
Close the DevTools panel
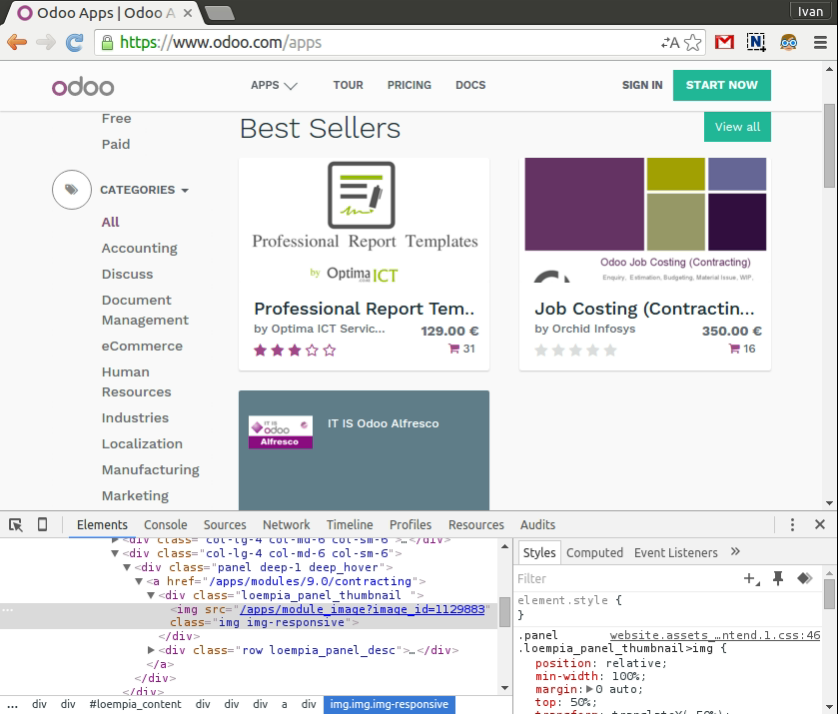tap(820, 524)
